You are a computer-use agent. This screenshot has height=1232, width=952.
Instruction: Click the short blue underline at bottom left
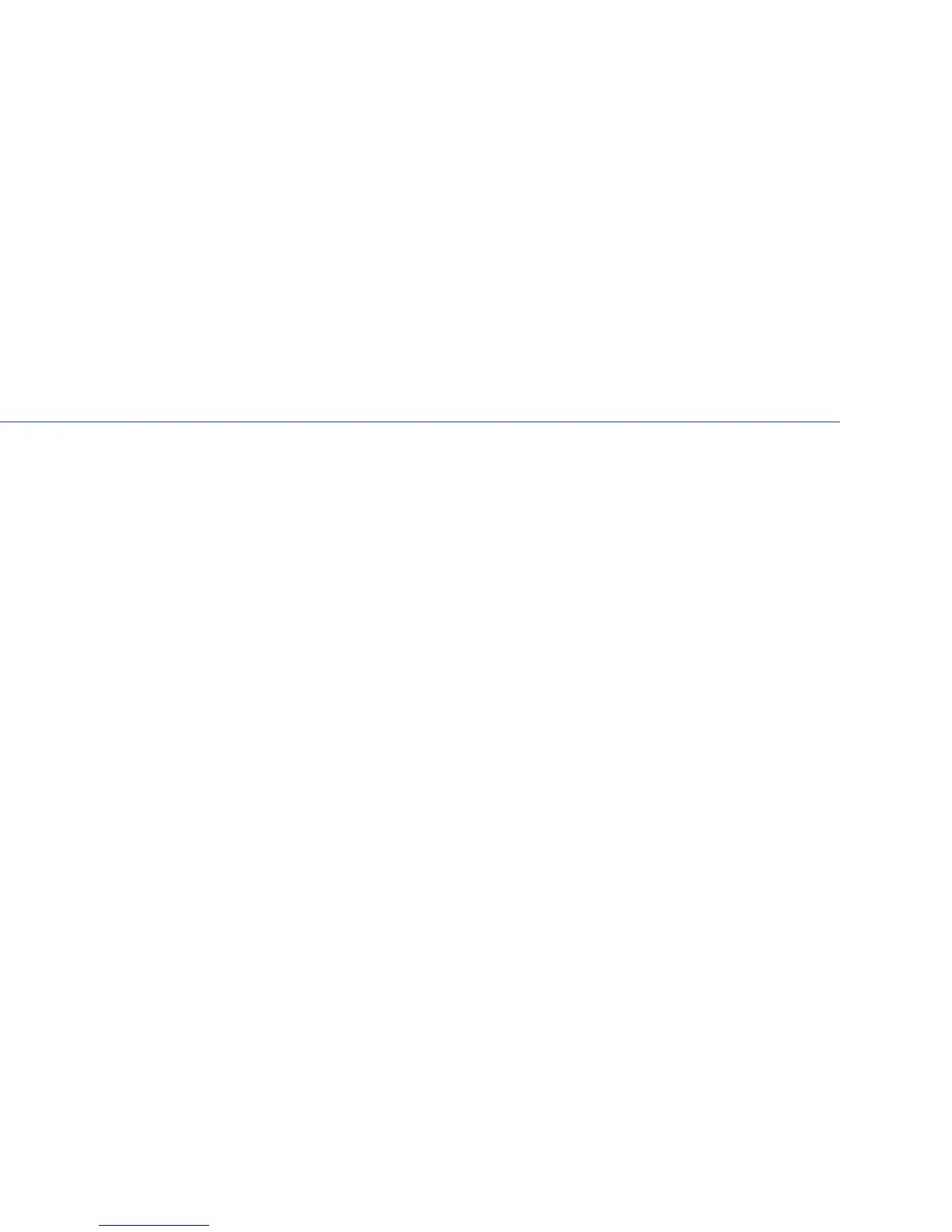pos(154,1226)
